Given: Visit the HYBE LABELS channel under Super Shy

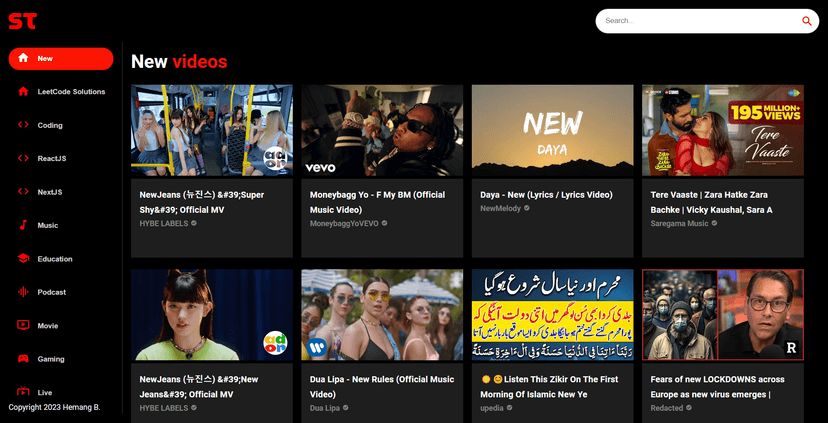Looking at the screenshot, I should pos(163,223).
